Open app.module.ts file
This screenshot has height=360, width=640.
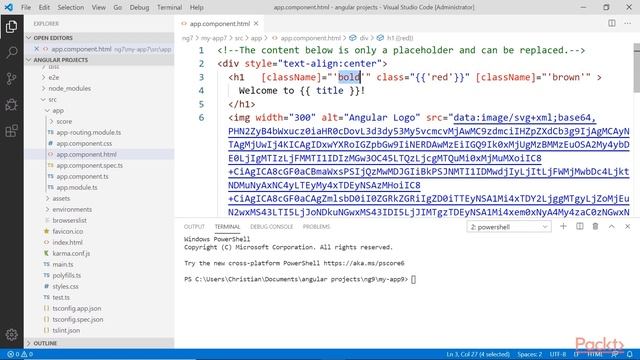77,187
